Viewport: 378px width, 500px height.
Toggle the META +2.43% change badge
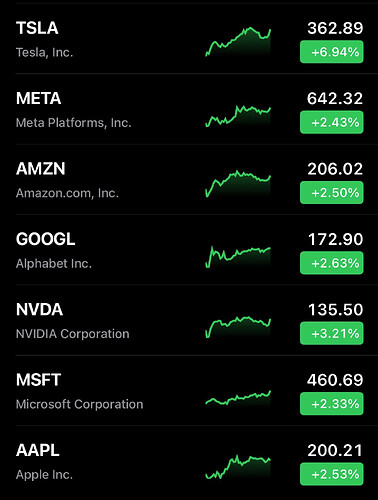point(332,122)
